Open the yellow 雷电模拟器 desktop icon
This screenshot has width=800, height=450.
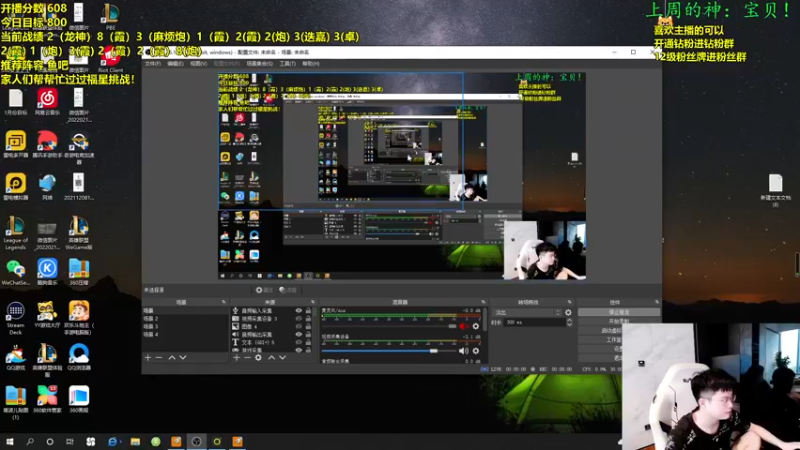pyautogui.click(x=15, y=187)
